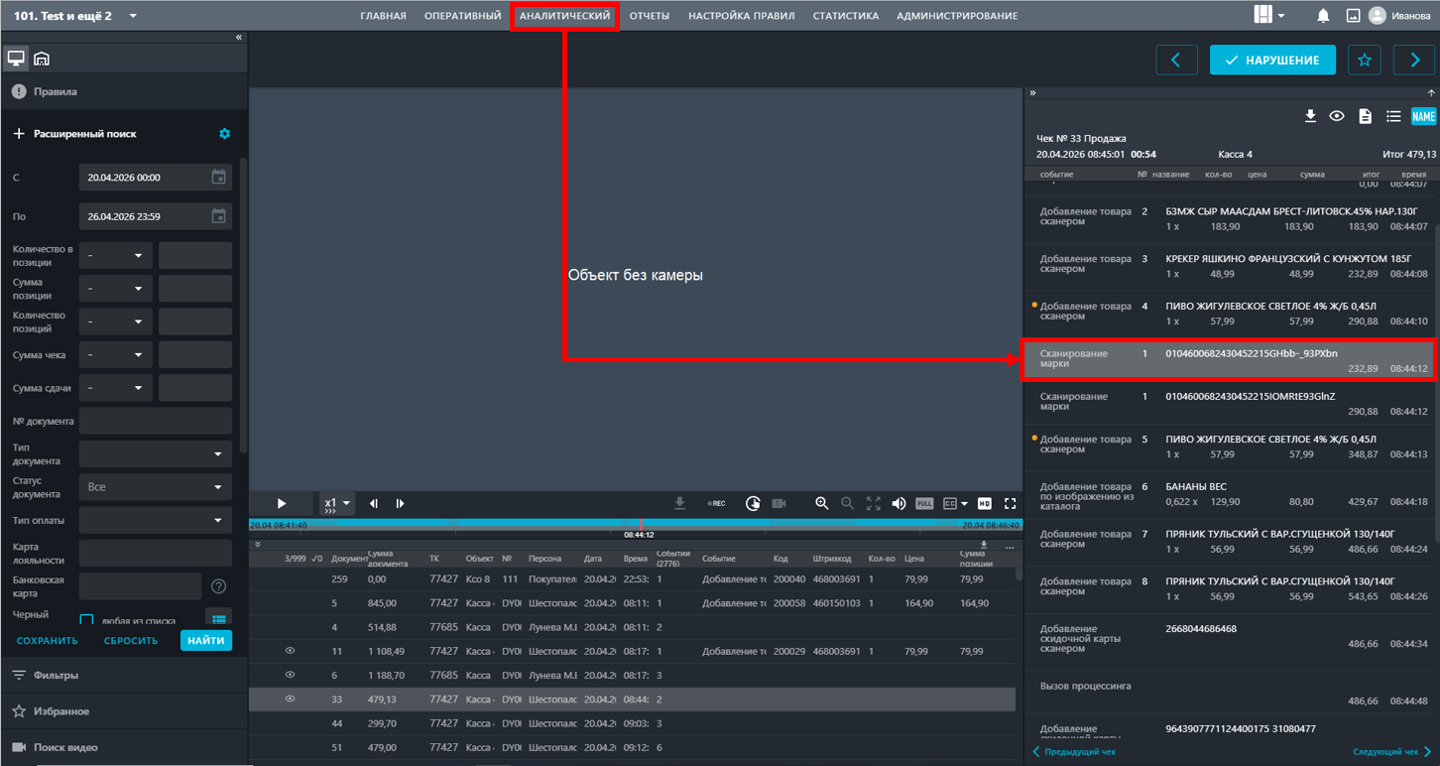Start video playback with the play button
Screen dimensions: 1440x766
point(282,503)
